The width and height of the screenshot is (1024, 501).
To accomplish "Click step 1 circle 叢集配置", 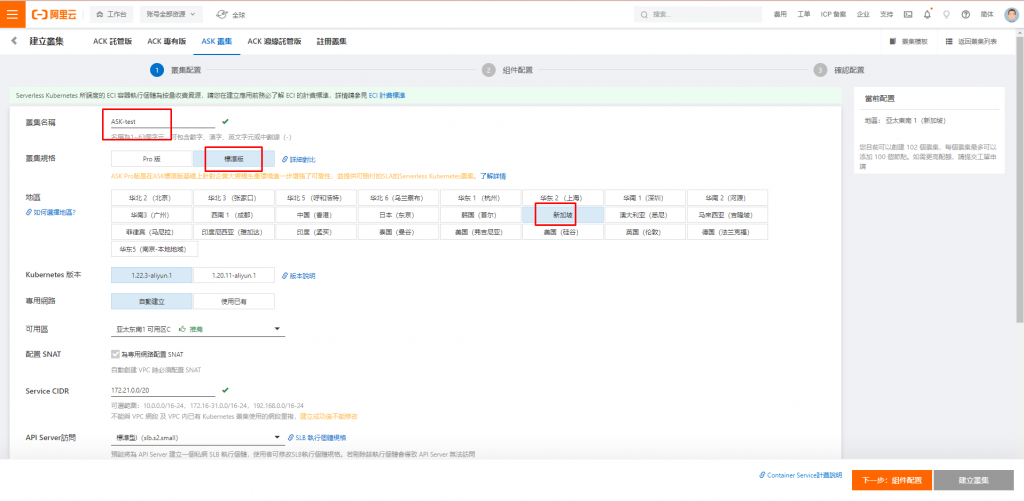I will click(x=157, y=70).
